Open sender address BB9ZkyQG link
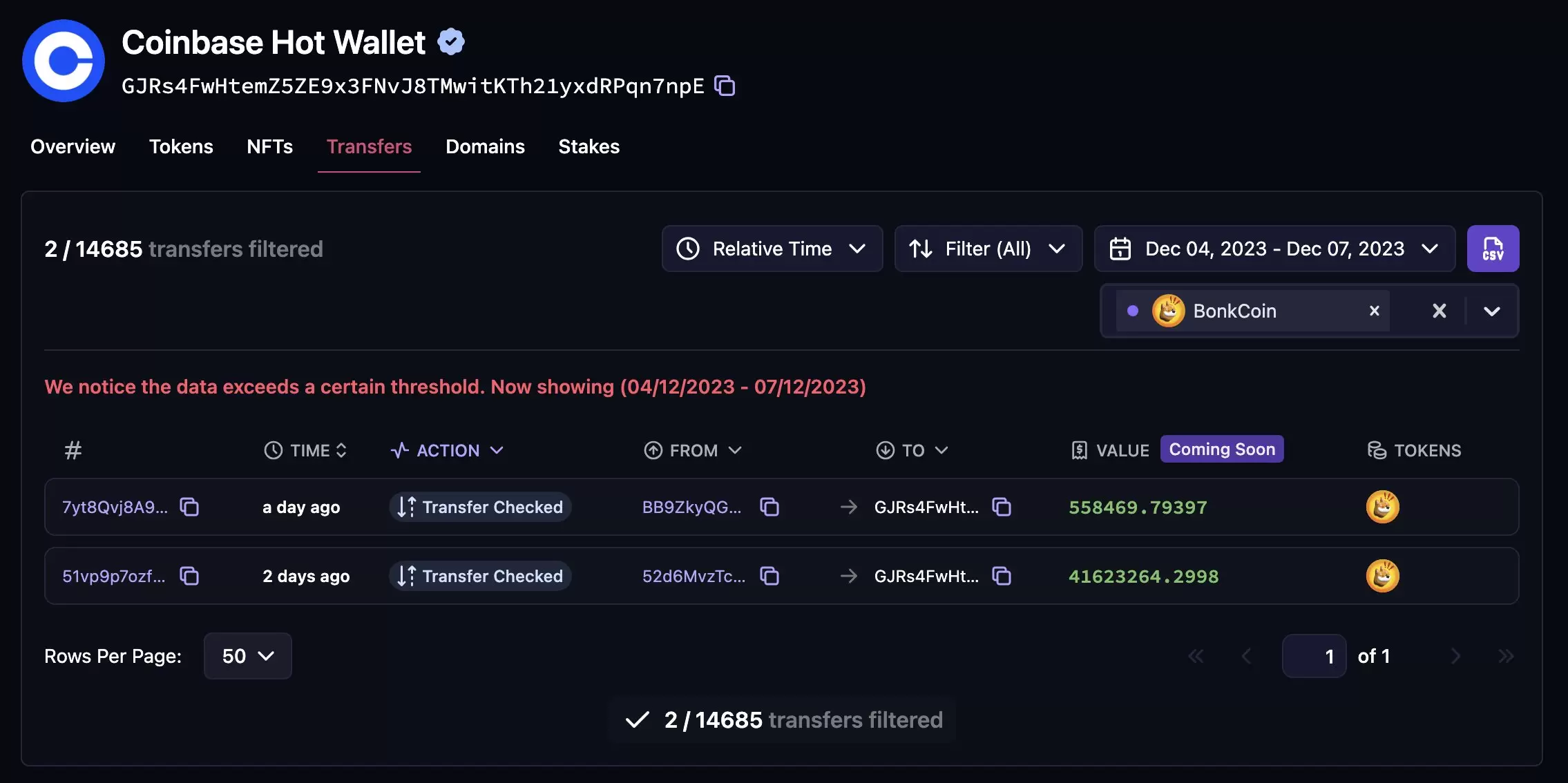Screen dimensions: 1568x783 coord(691,507)
